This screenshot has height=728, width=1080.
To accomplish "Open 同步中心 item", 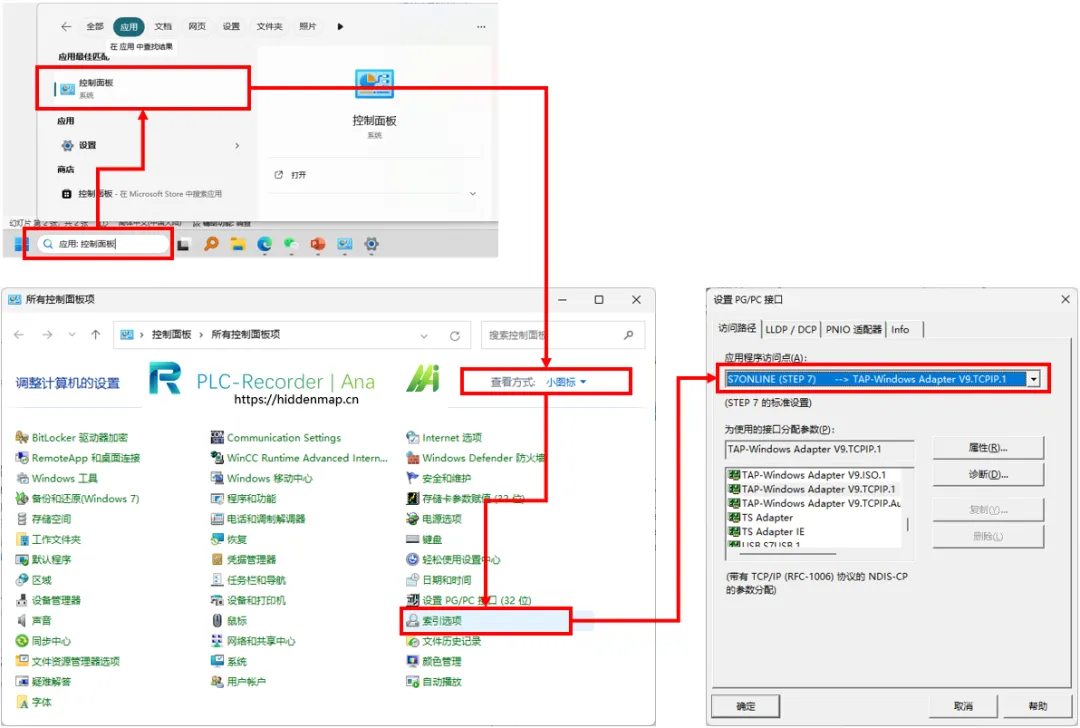I will tap(43, 641).
